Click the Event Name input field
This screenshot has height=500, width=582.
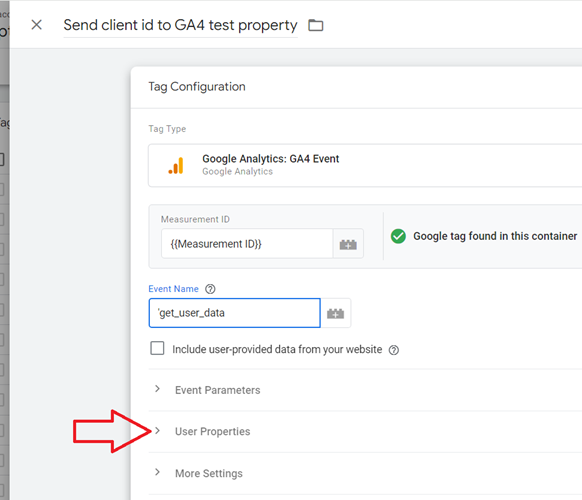coord(235,313)
